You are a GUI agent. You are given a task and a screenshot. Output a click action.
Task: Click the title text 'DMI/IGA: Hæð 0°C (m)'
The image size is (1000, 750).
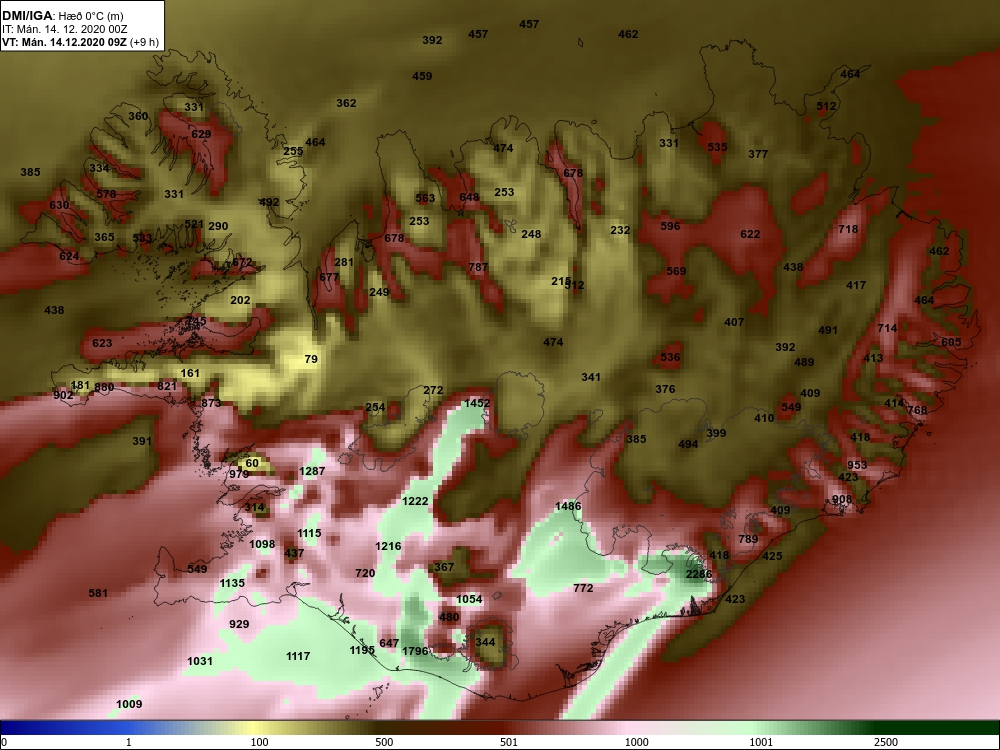(63, 16)
